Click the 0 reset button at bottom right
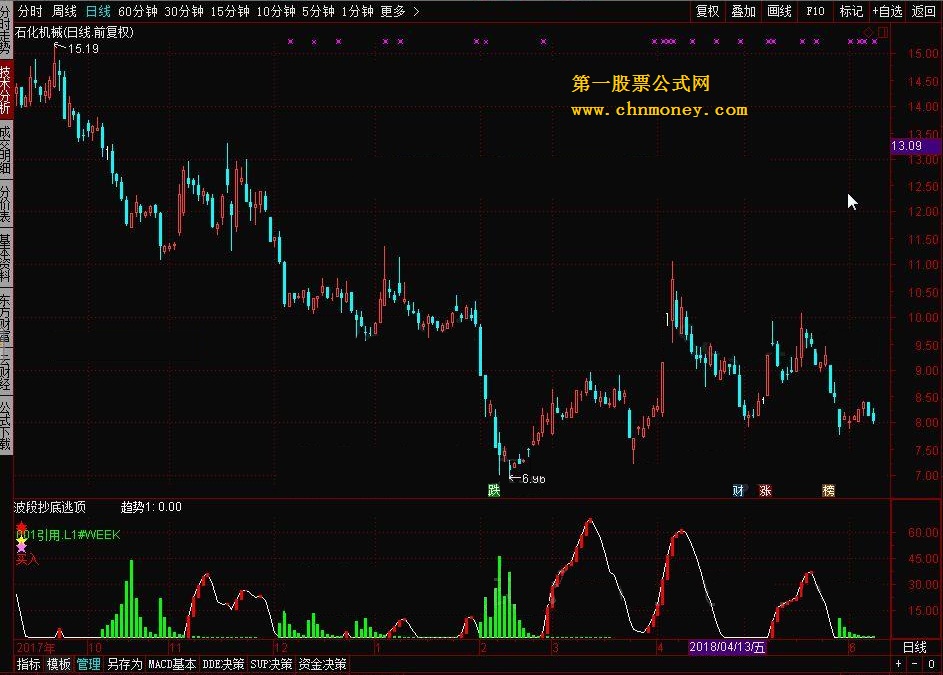Viewport: 943px width, 675px height. [x=931, y=664]
